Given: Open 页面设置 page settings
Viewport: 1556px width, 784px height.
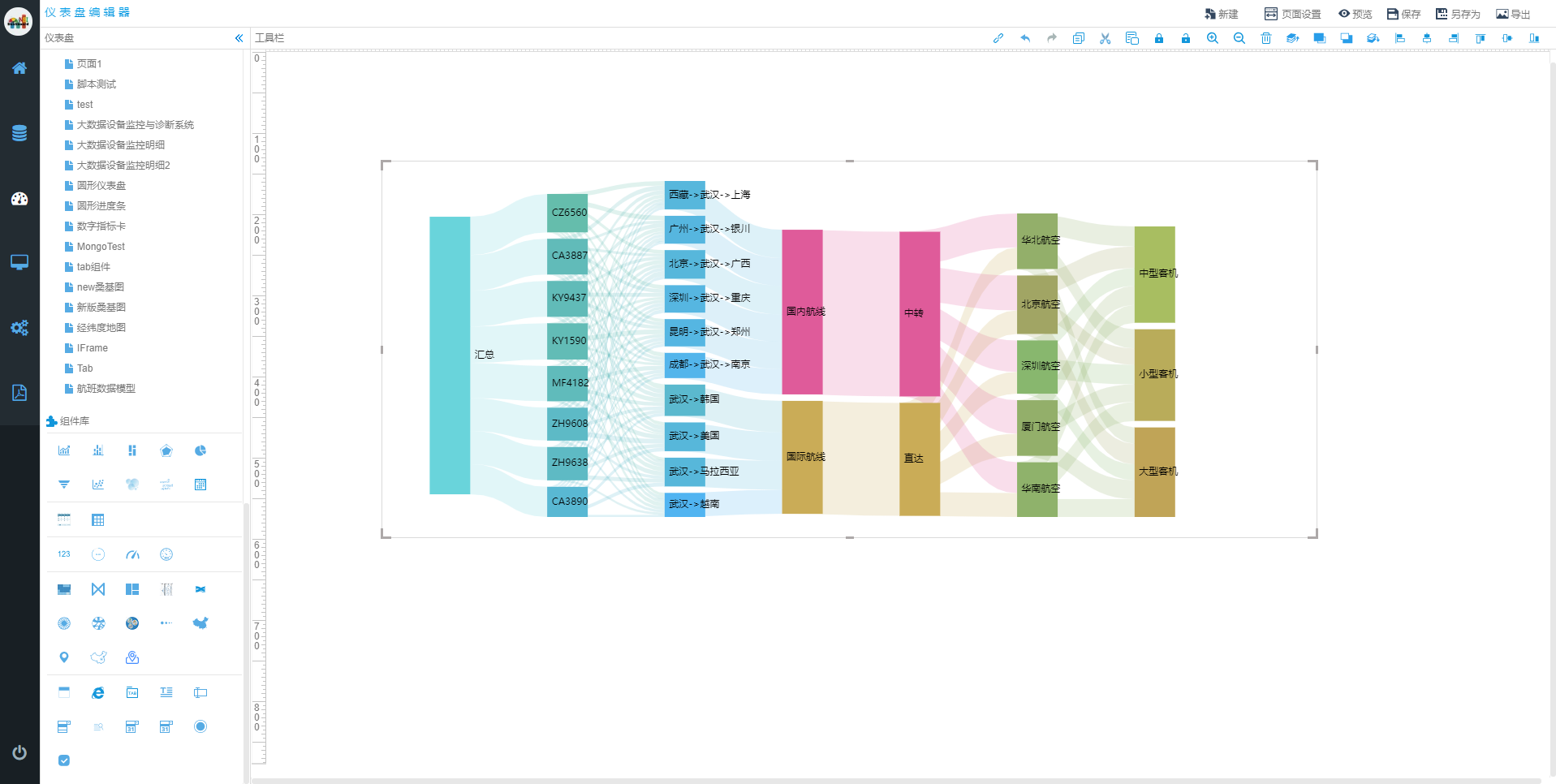Looking at the screenshot, I should click(x=1293, y=14).
